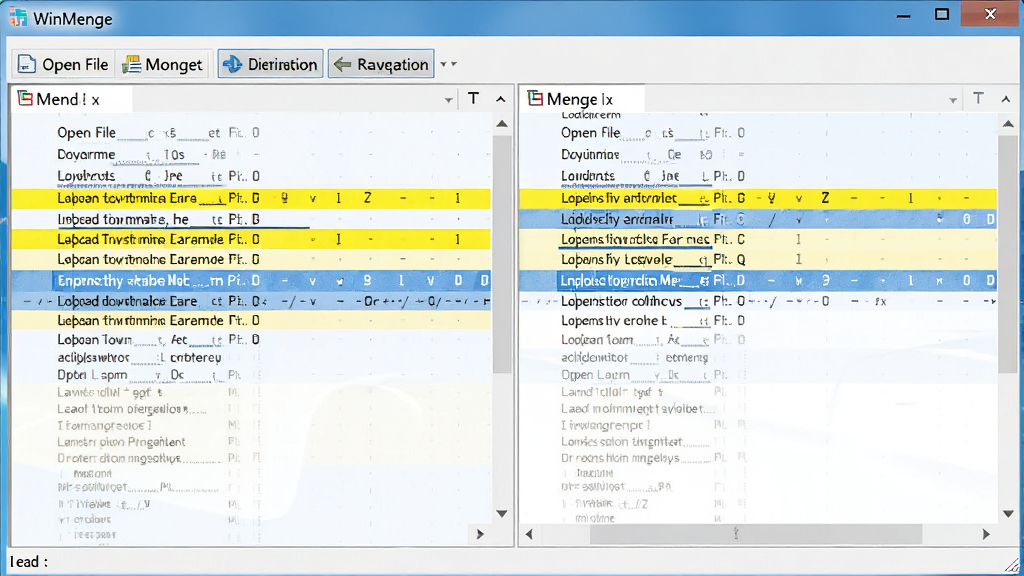1024x576 pixels.
Task: Select left row 'aclipiswtroc cobterey'
Action: tap(252, 357)
